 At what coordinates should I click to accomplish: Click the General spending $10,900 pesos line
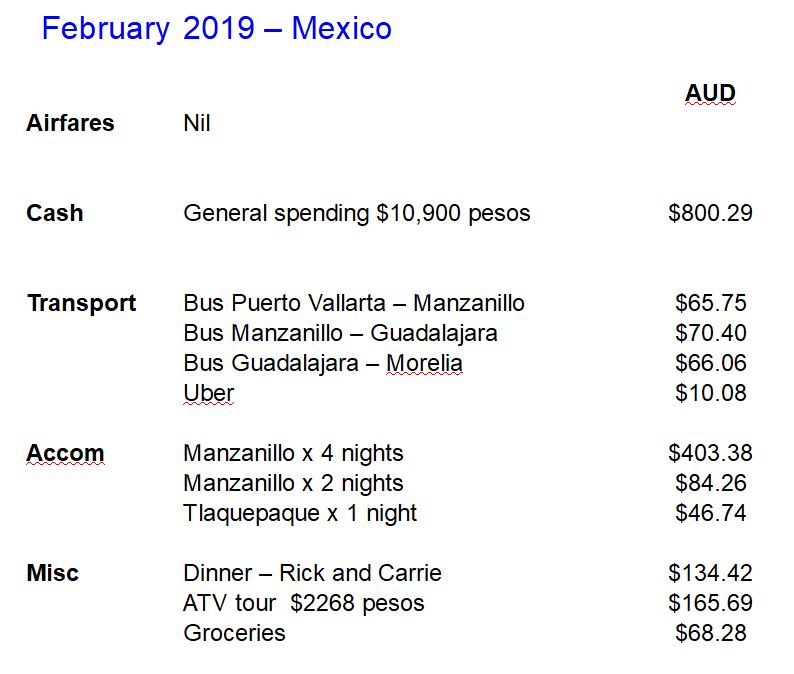356,213
